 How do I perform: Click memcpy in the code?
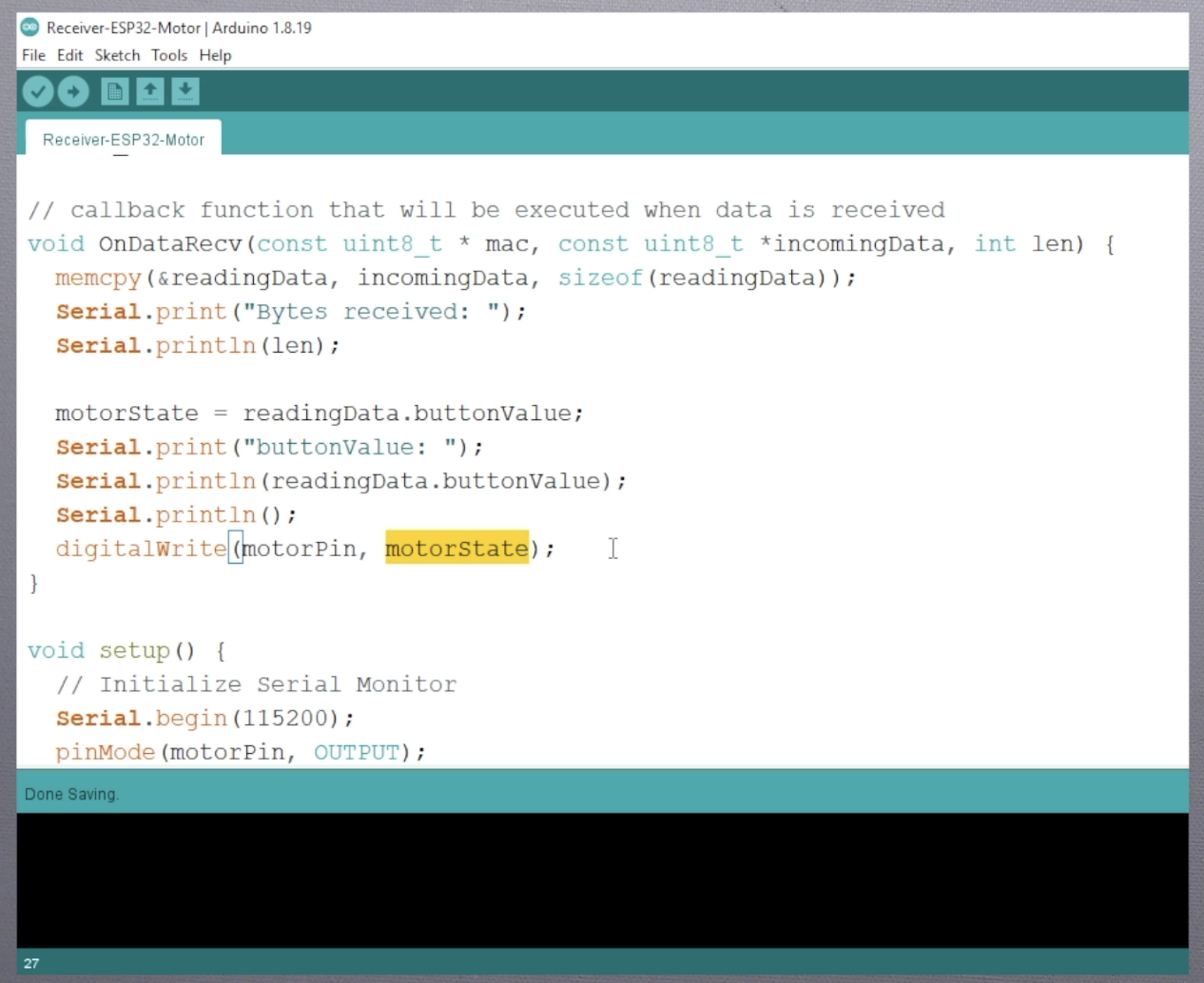98,278
